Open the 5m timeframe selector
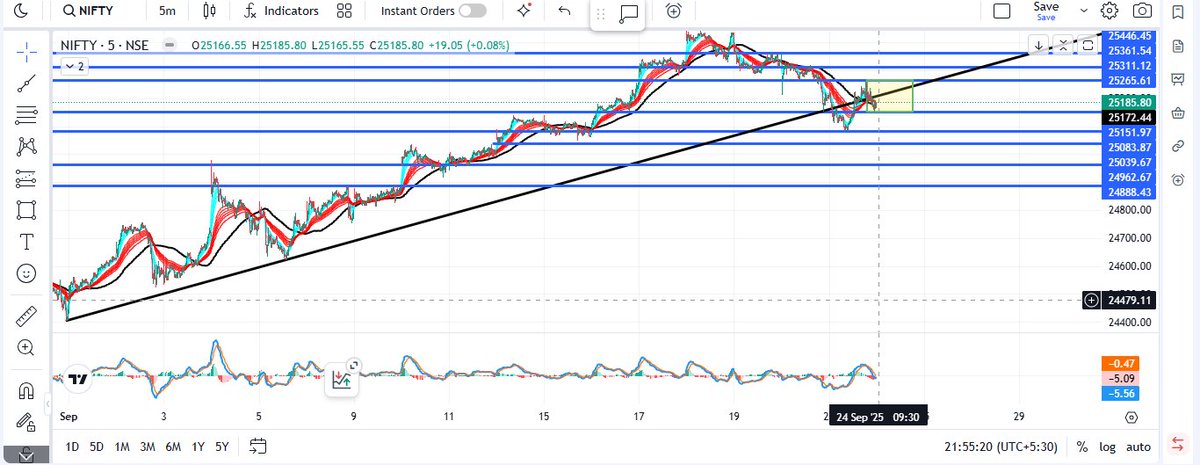1200x465 pixels. (167, 11)
